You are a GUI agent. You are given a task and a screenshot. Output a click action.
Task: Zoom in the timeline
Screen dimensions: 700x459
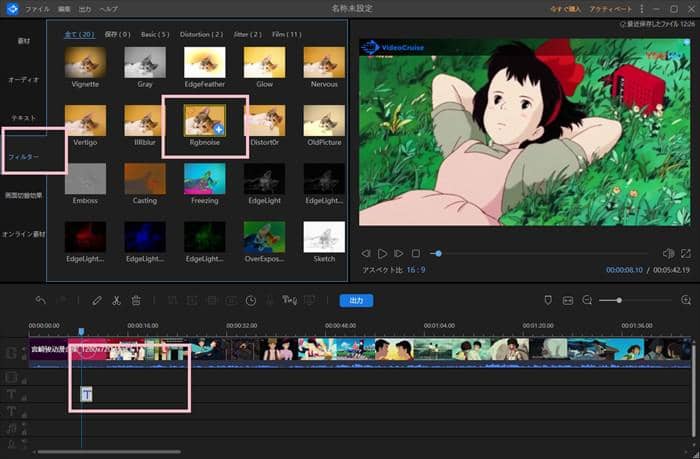coord(686,300)
